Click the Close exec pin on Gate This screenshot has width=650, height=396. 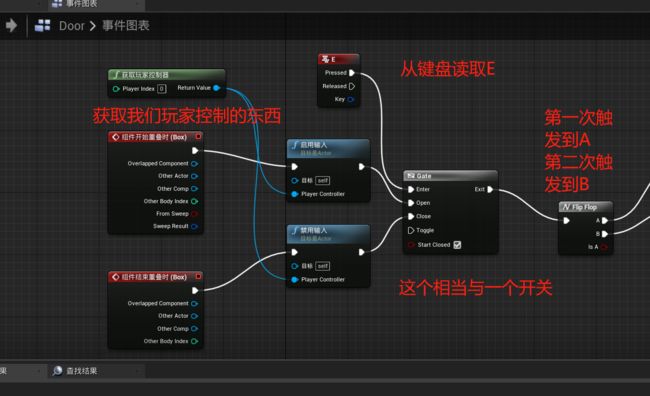pyautogui.click(x=411, y=216)
